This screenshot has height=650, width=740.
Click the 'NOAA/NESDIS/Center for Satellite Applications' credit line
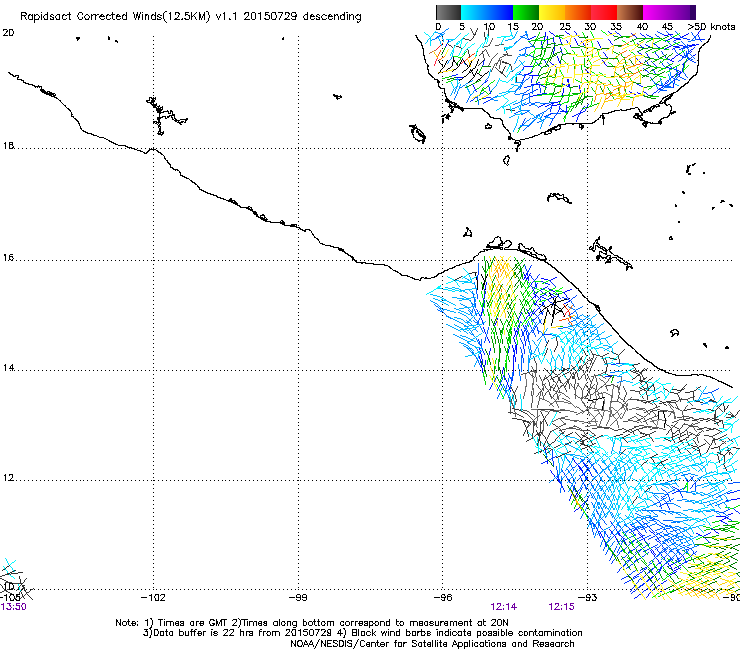[x=432, y=644]
